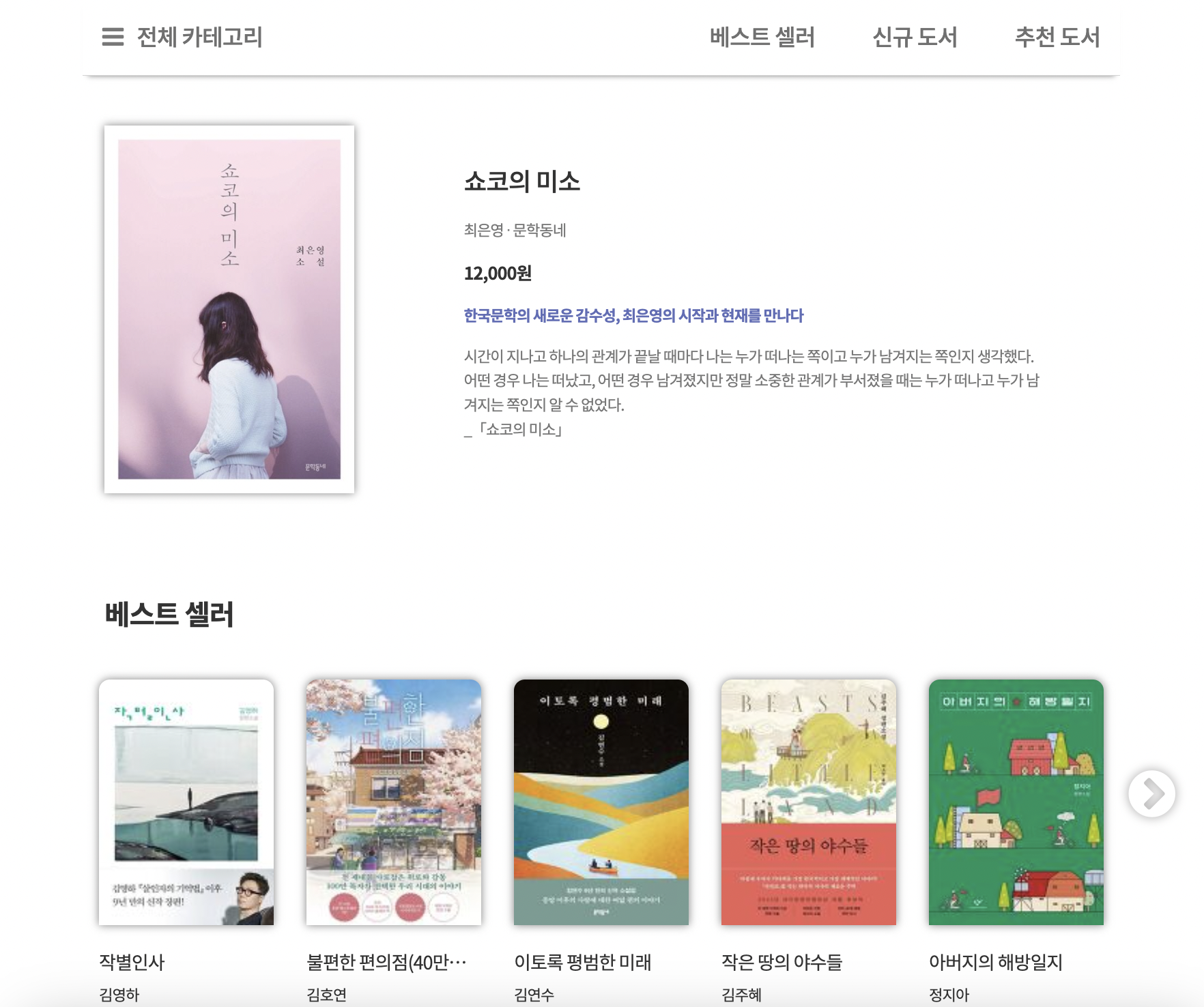Select author and publisher 최은영 · 문학동네

(515, 230)
